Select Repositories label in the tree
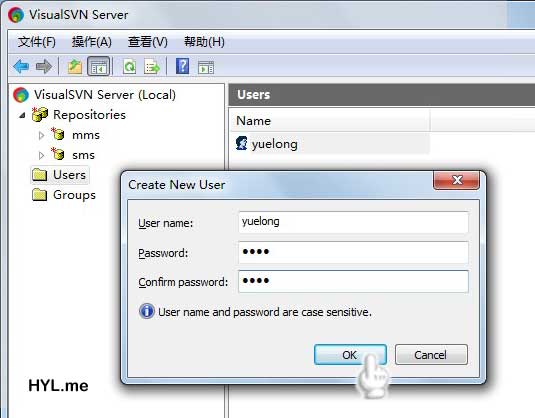Image resolution: width=535 pixels, height=418 pixels. [x=89, y=115]
